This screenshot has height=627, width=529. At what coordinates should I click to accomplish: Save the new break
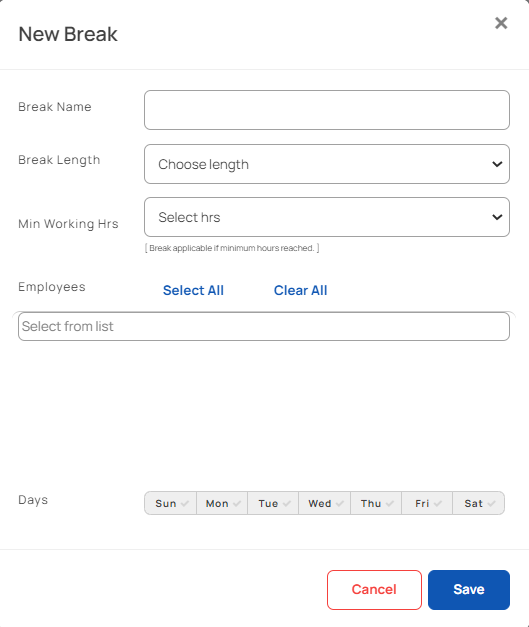point(469,590)
